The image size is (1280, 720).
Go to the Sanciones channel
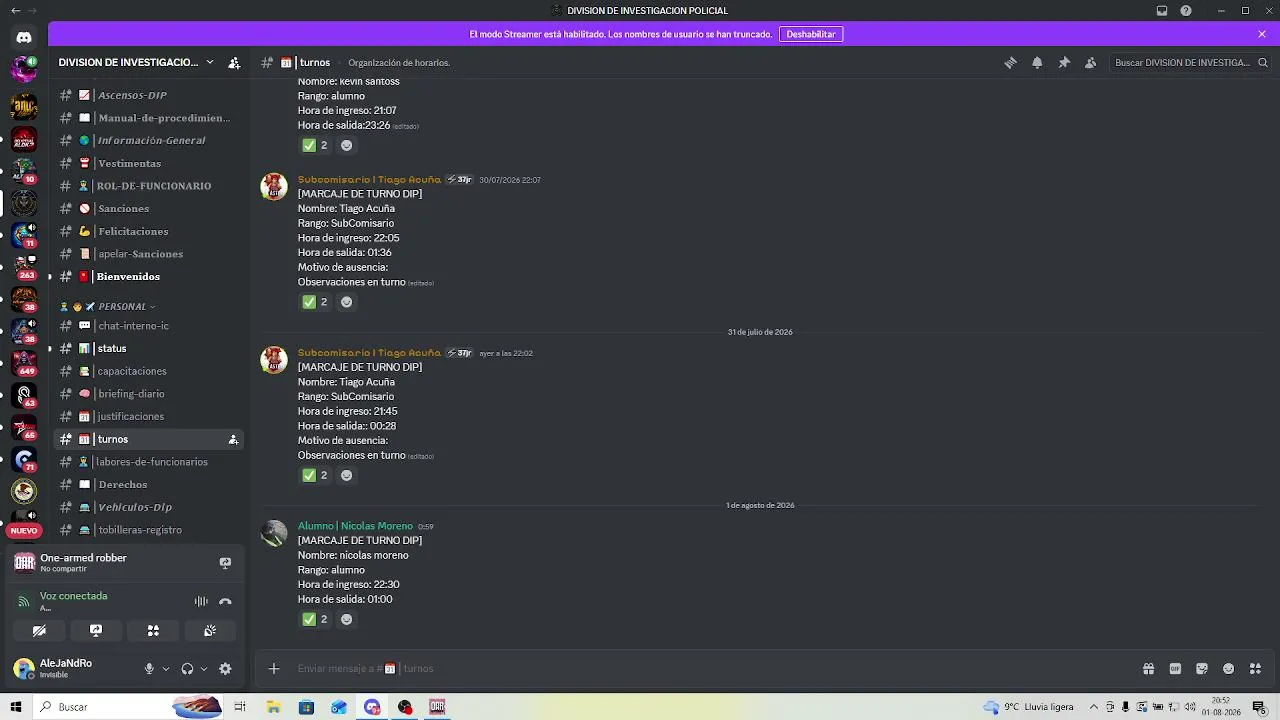[x=148, y=208]
